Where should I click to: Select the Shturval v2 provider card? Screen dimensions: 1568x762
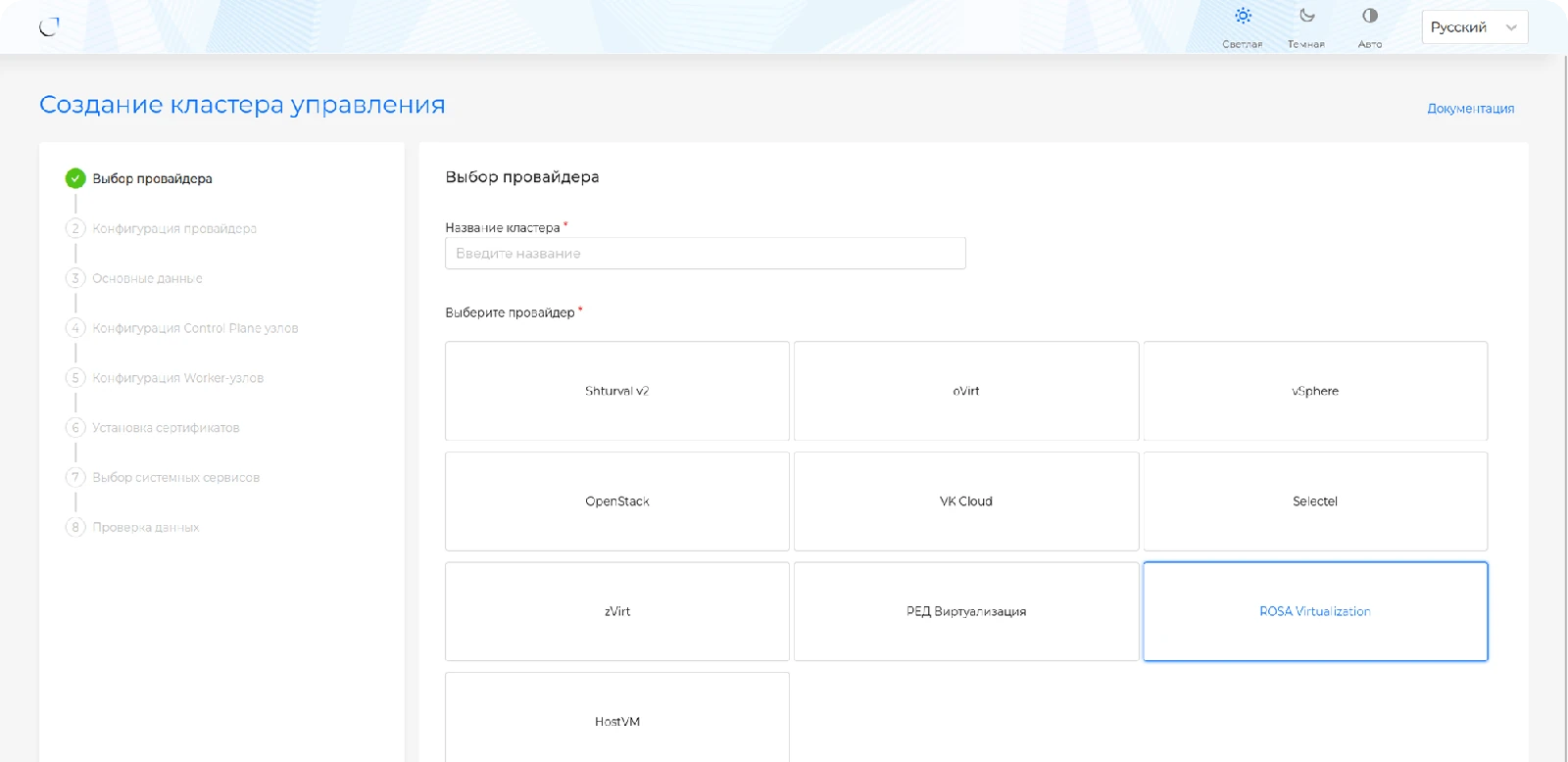(617, 391)
